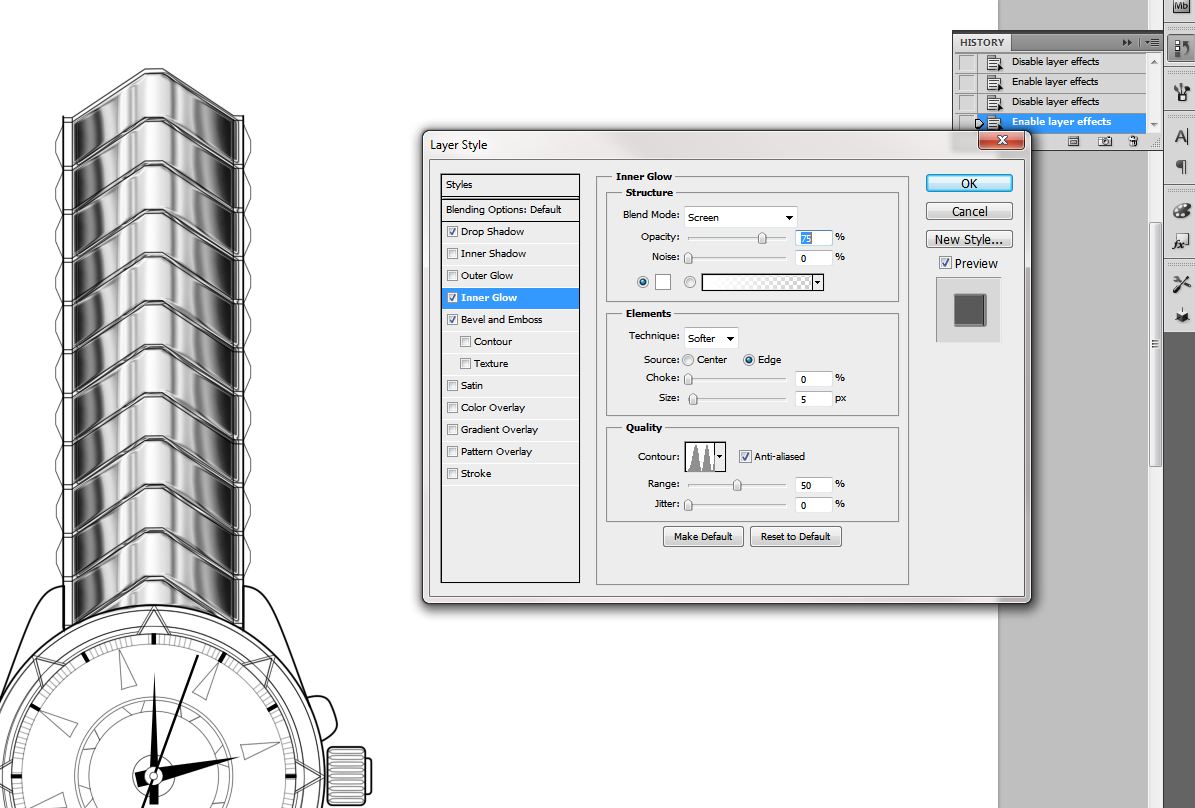Image resolution: width=1195 pixels, height=808 pixels.
Task: Open the Swatches palette icon in the dock
Action: pos(1181,212)
